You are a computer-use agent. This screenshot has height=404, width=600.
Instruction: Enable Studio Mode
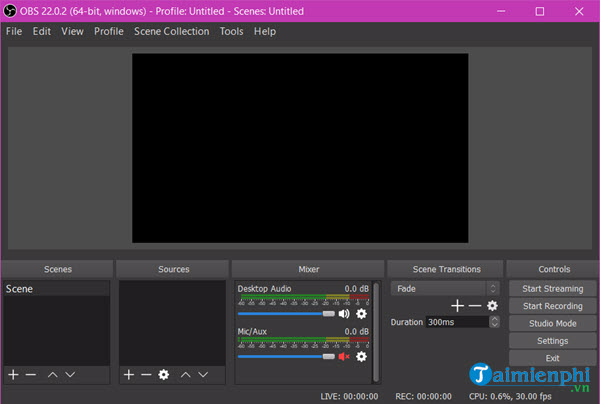(553, 323)
